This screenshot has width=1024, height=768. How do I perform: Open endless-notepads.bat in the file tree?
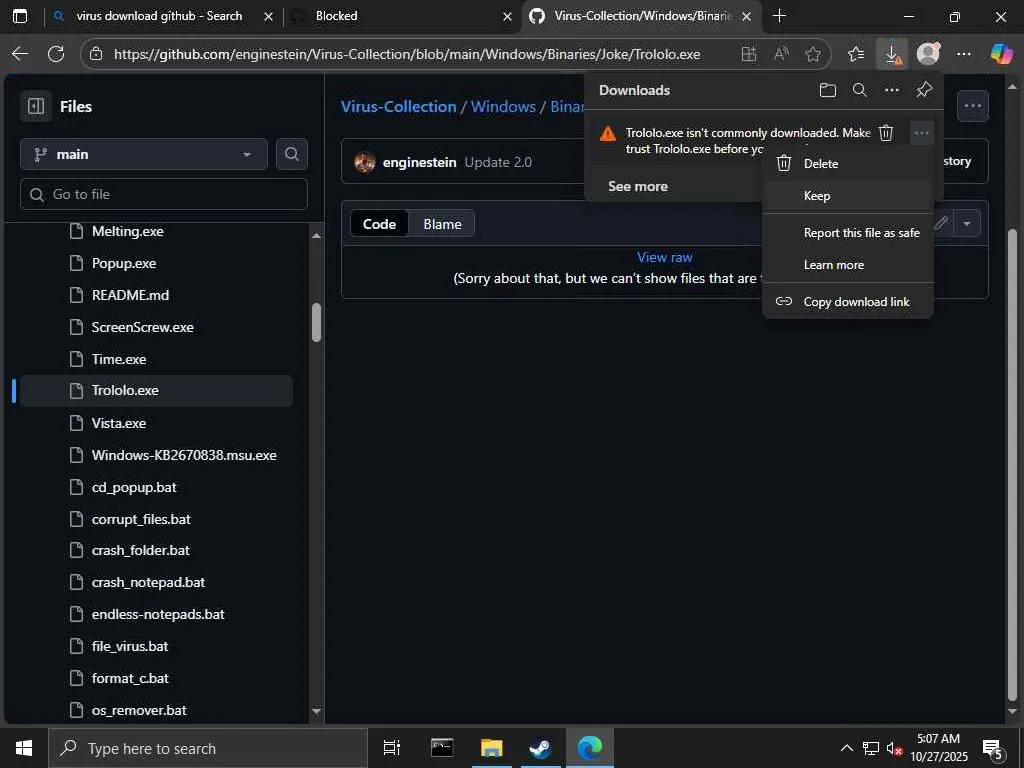coord(158,615)
